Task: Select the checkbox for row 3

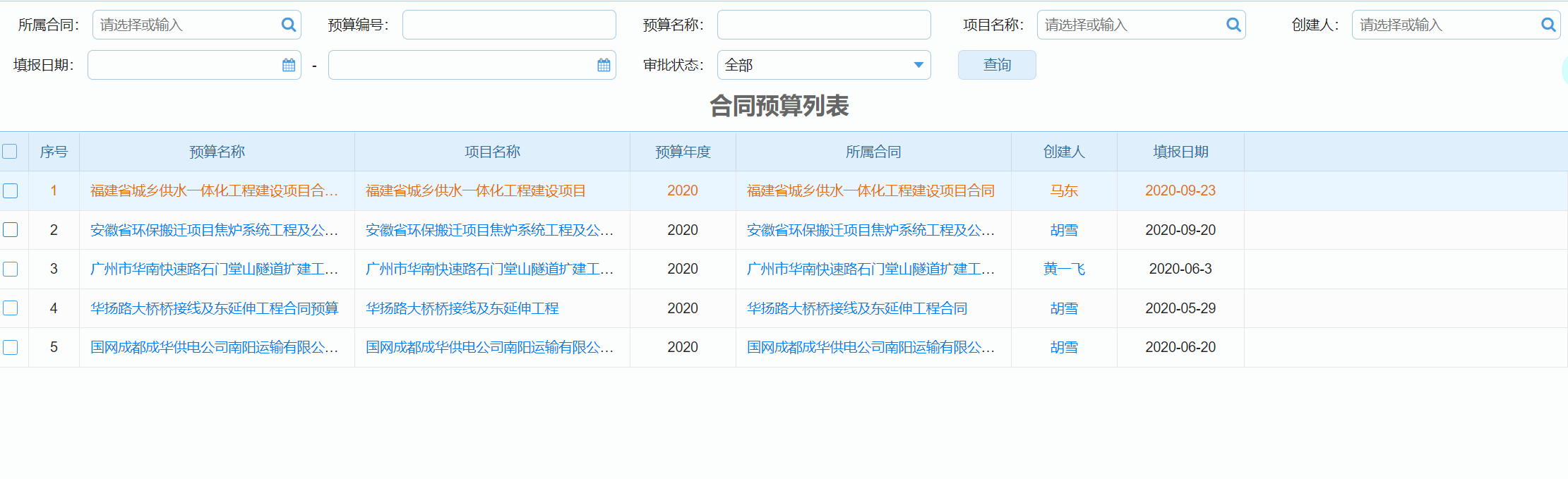Action: pos(10,269)
